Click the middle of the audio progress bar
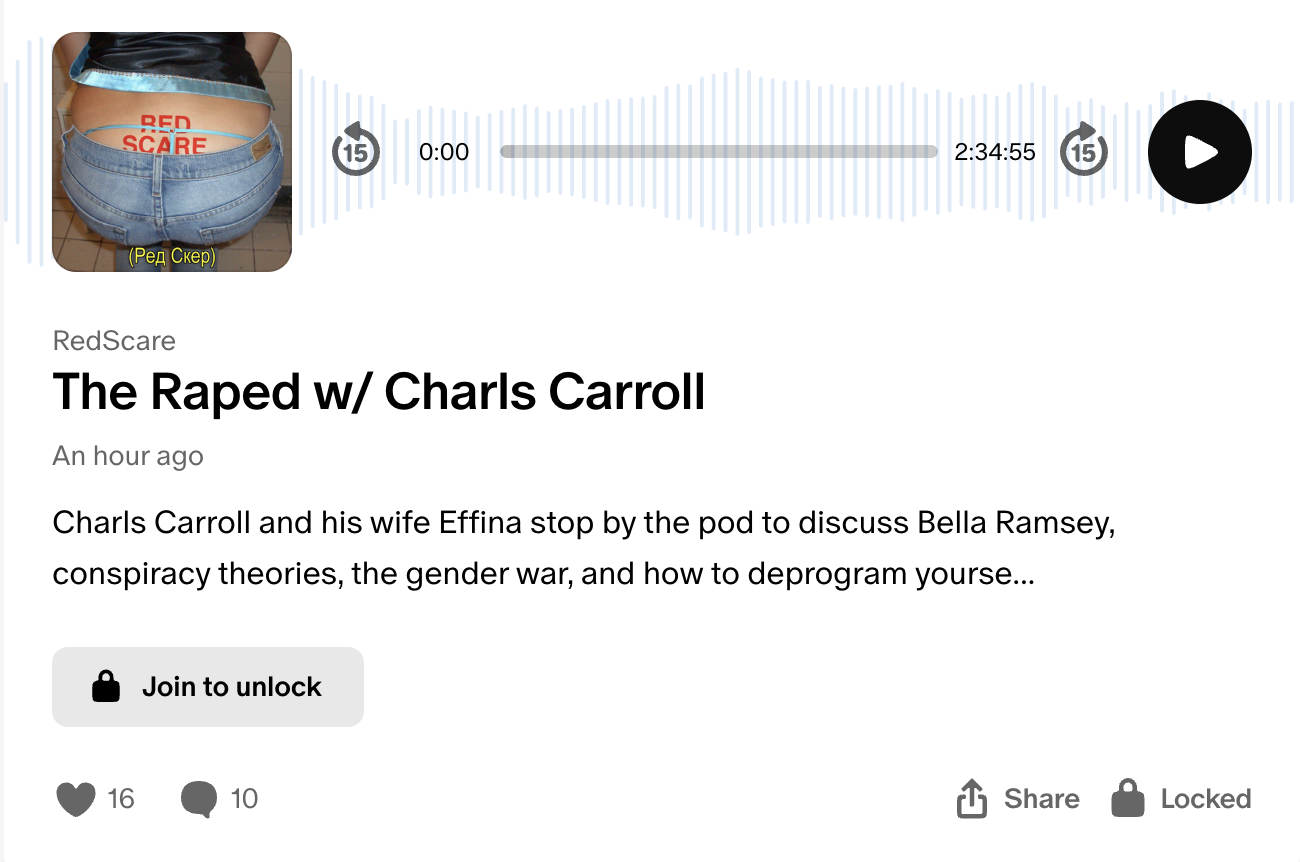This screenshot has width=1300, height=862. coord(719,152)
